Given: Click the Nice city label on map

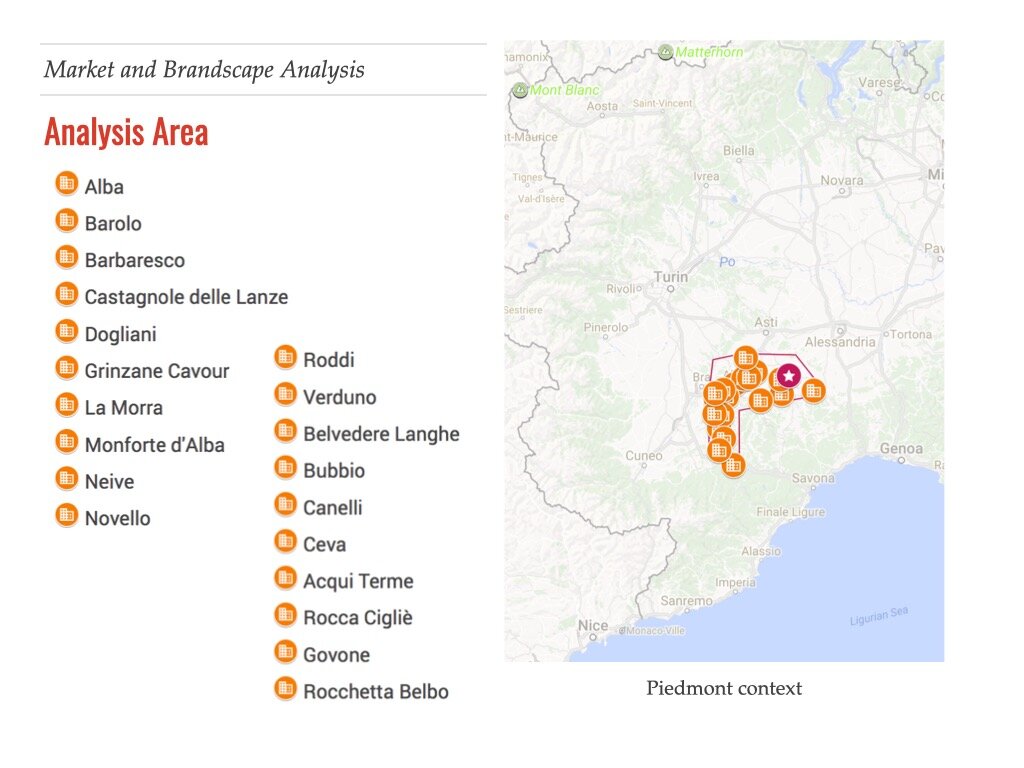Looking at the screenshot, I should tap(593, 626).
